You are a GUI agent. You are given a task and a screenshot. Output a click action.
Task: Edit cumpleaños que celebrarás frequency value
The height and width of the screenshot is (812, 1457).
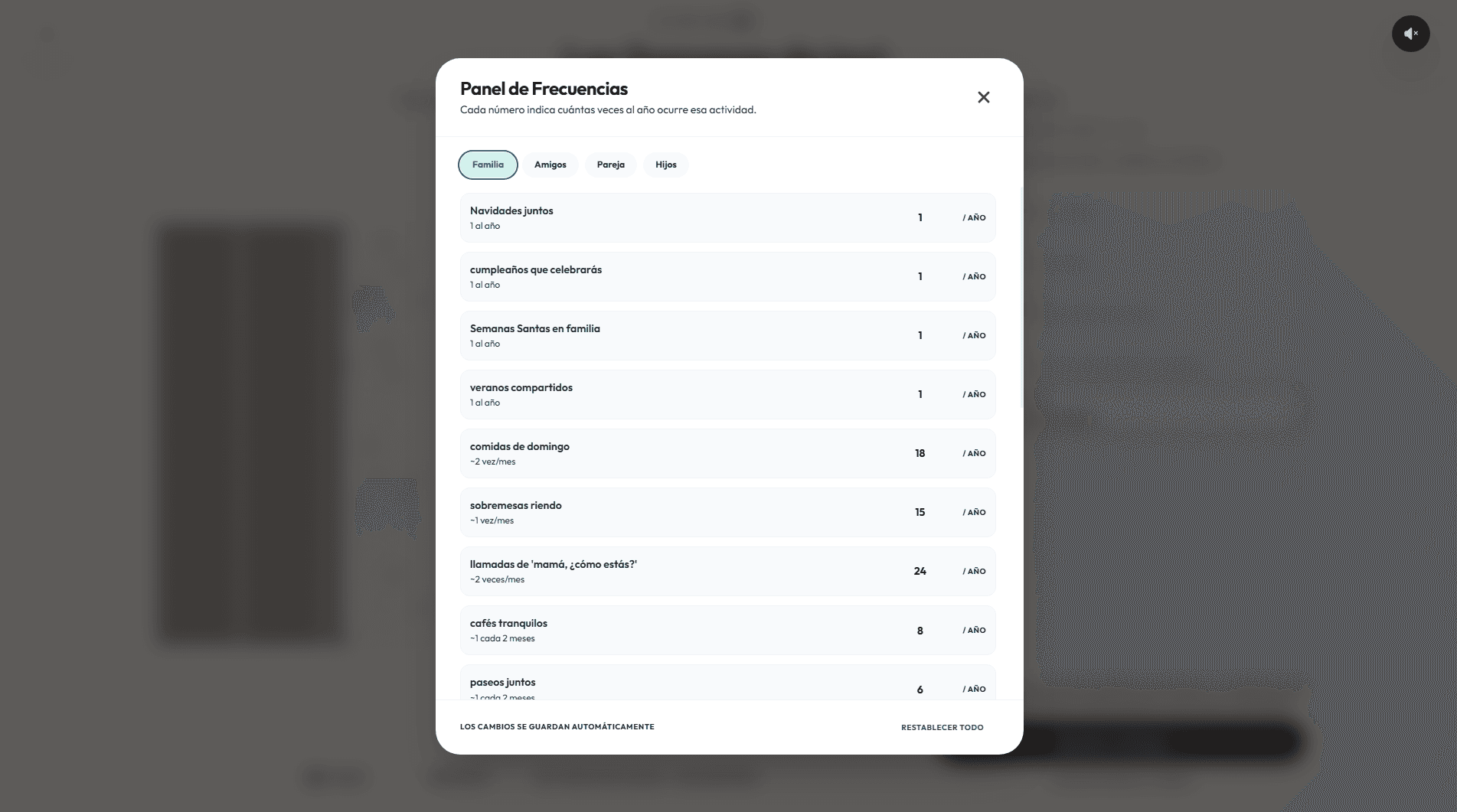[x=920, y=276]
